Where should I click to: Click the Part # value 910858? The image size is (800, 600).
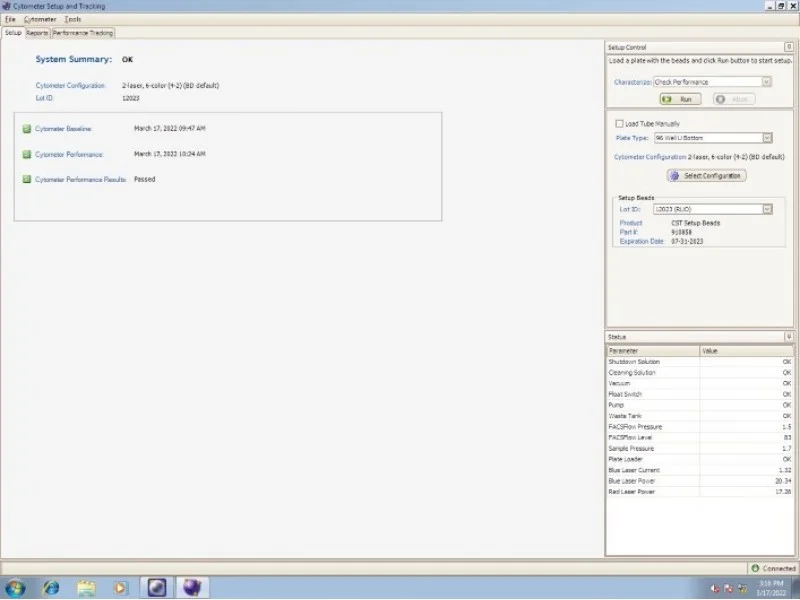(x=681, y=232)
